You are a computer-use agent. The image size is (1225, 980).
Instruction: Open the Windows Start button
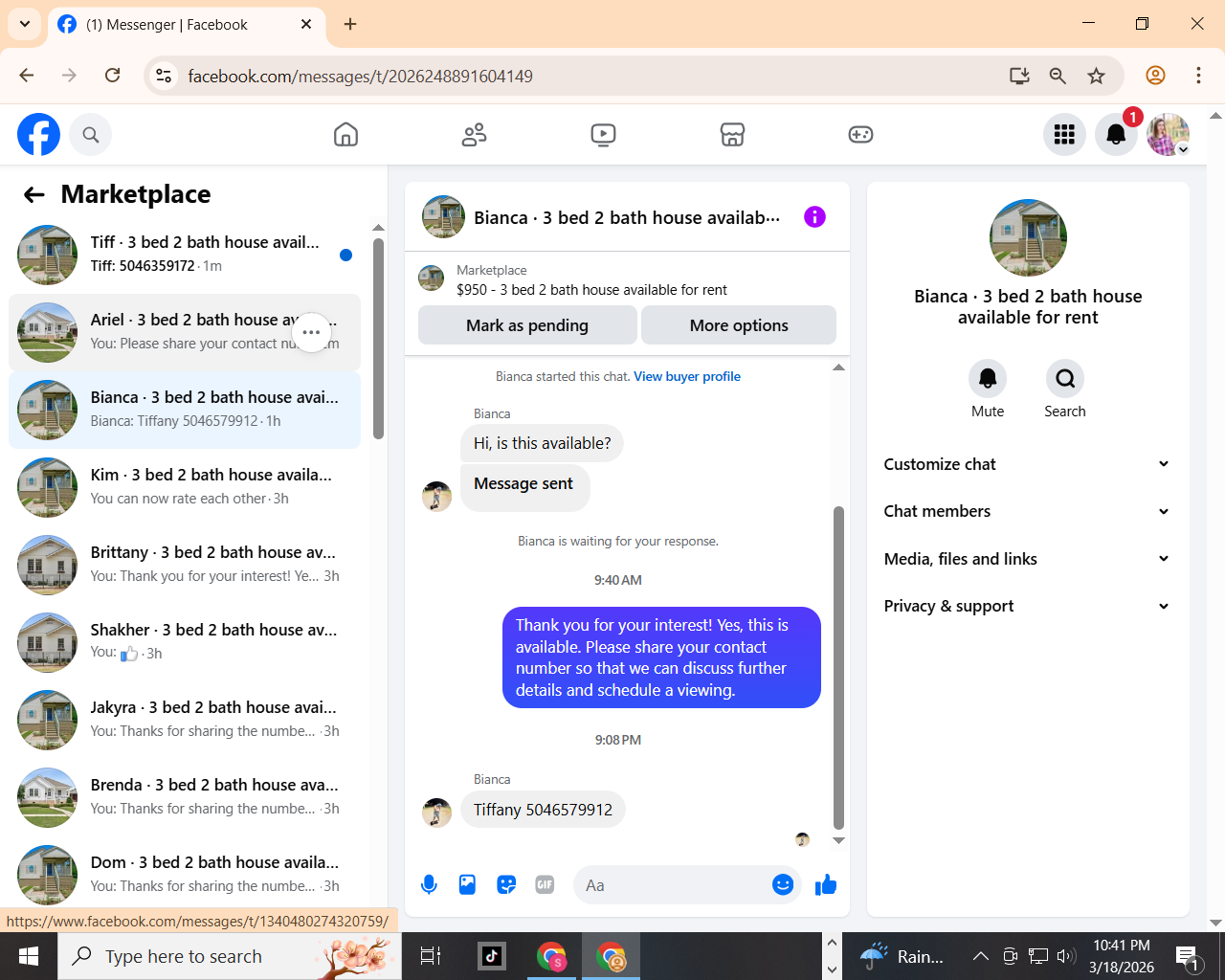pyautogui.click(x=28, y=956)
